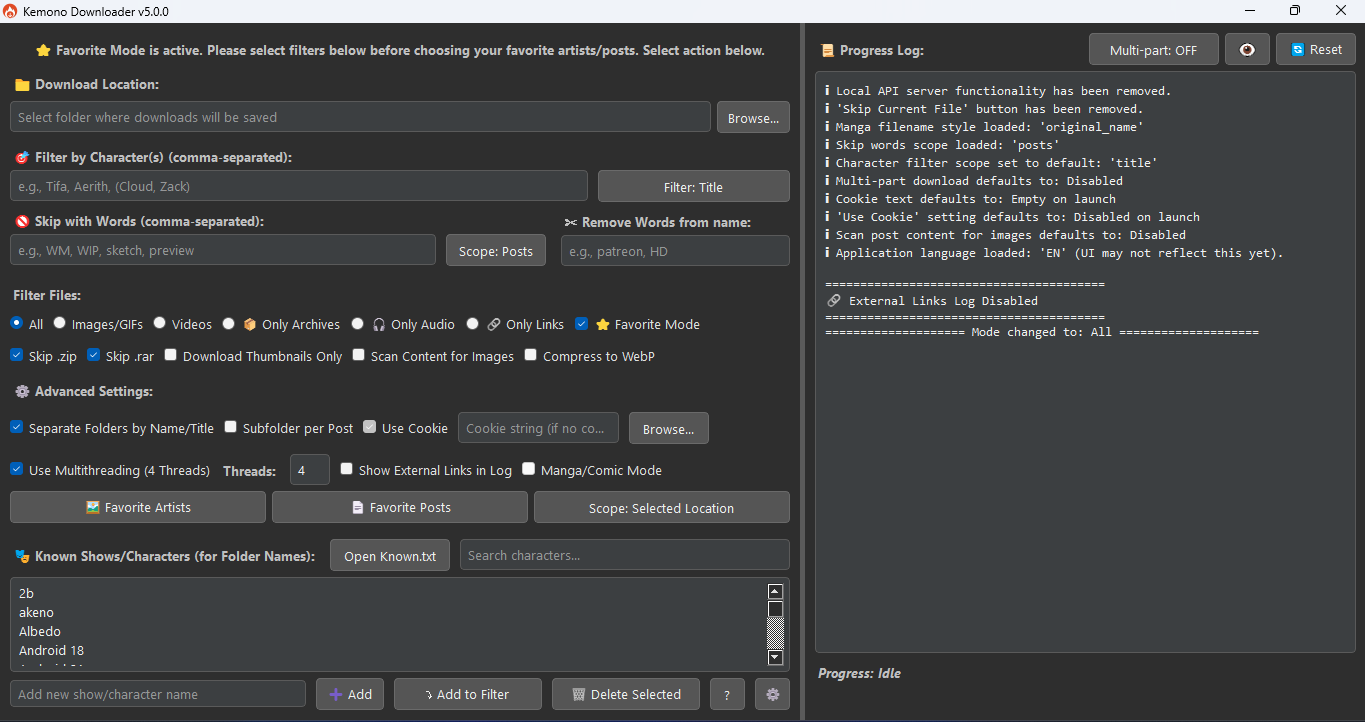
Task: Select the Only Audio radio button
Action: 357,324
